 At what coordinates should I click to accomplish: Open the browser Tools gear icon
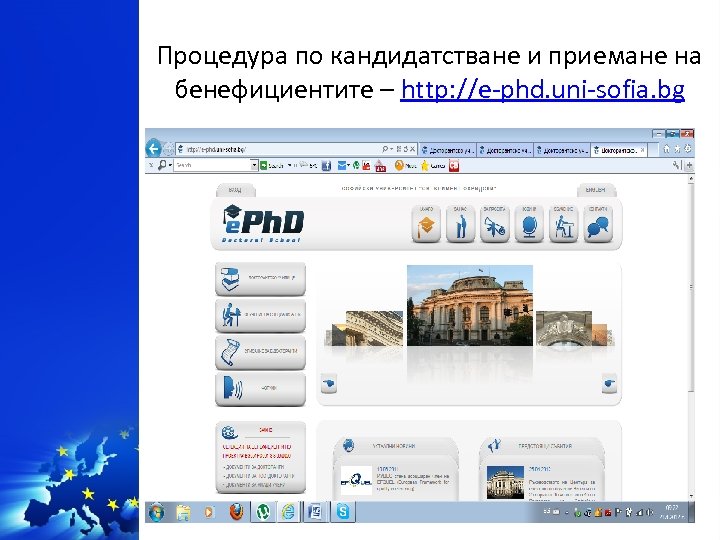click(x=687, y=149)
